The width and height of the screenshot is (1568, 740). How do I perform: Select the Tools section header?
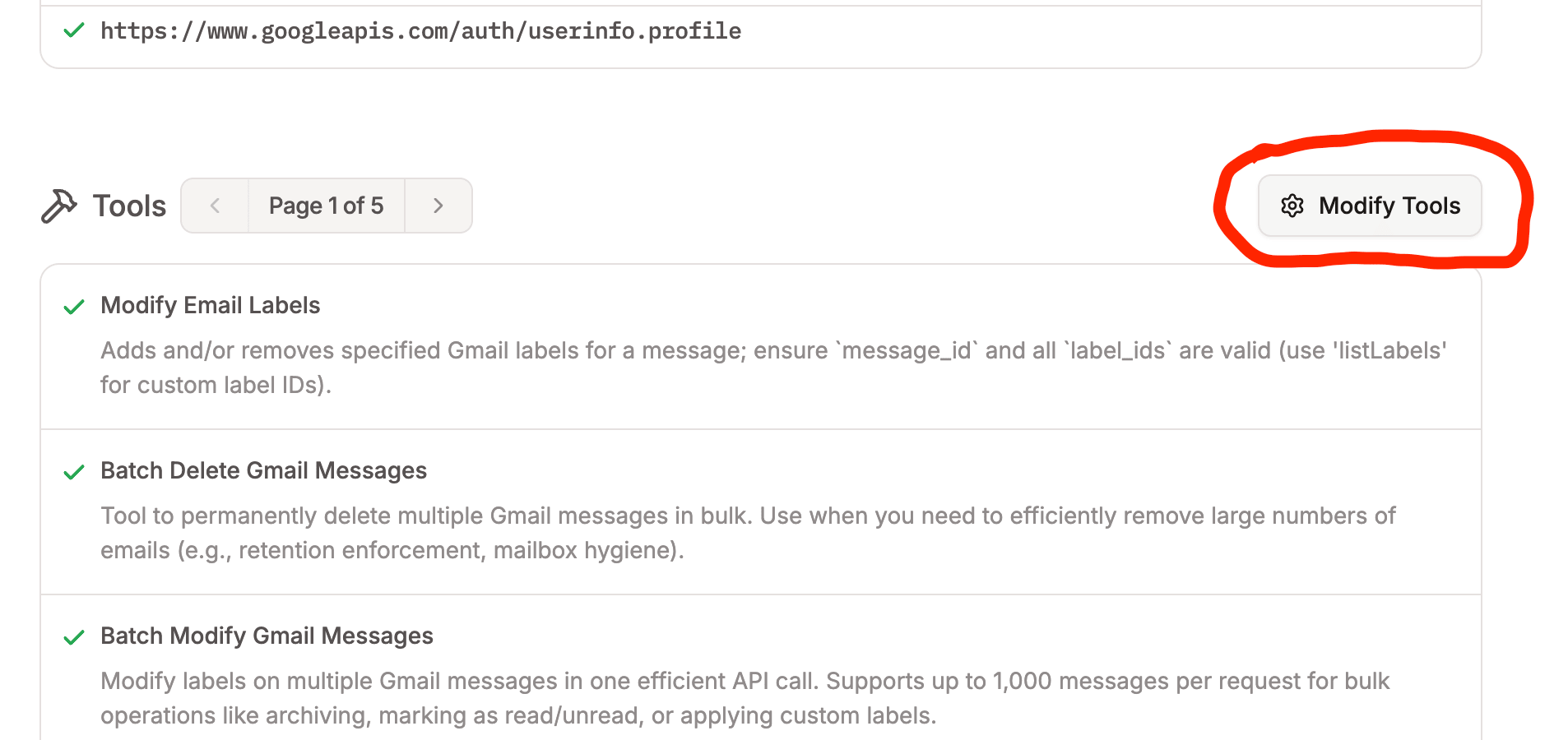[x=128, y=206]
